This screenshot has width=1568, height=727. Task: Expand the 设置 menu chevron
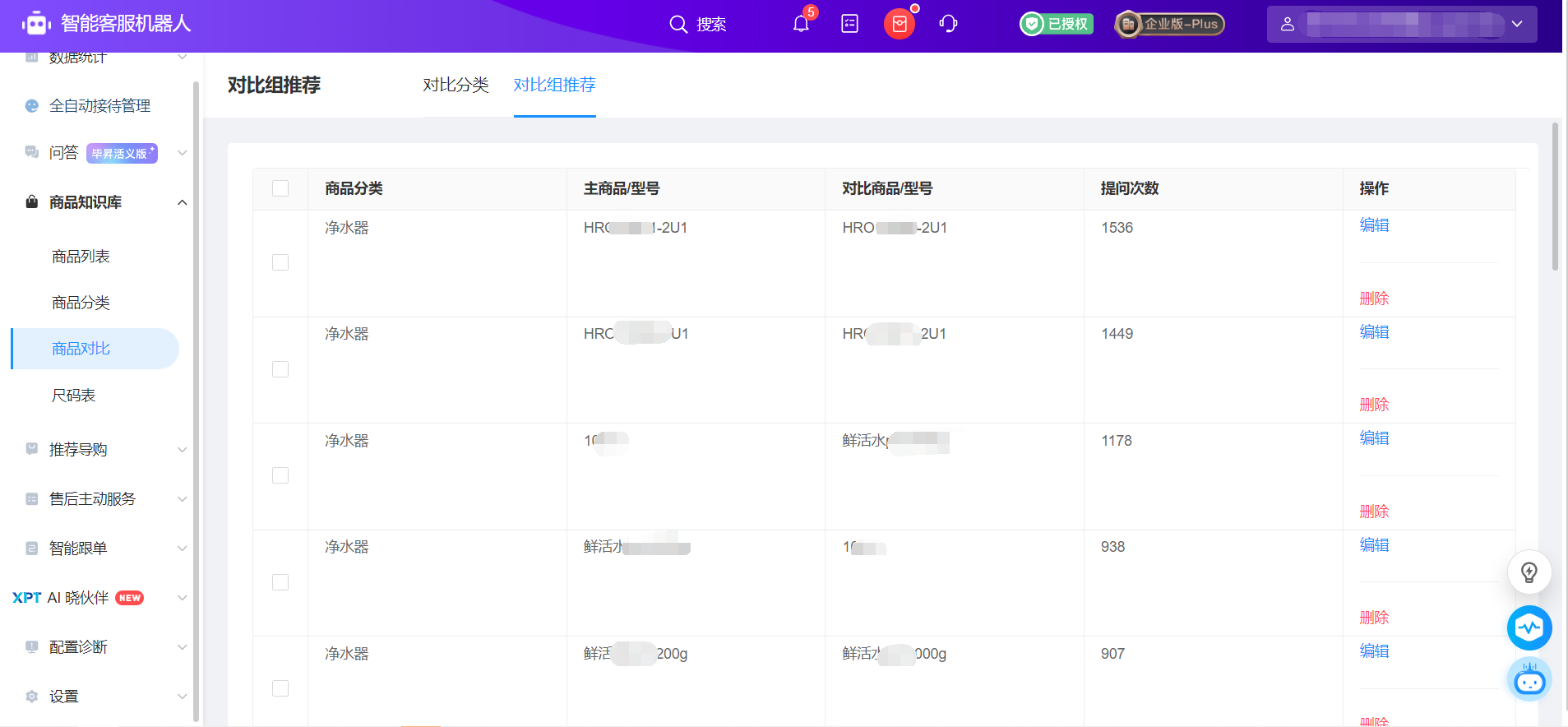click(183, 697)
